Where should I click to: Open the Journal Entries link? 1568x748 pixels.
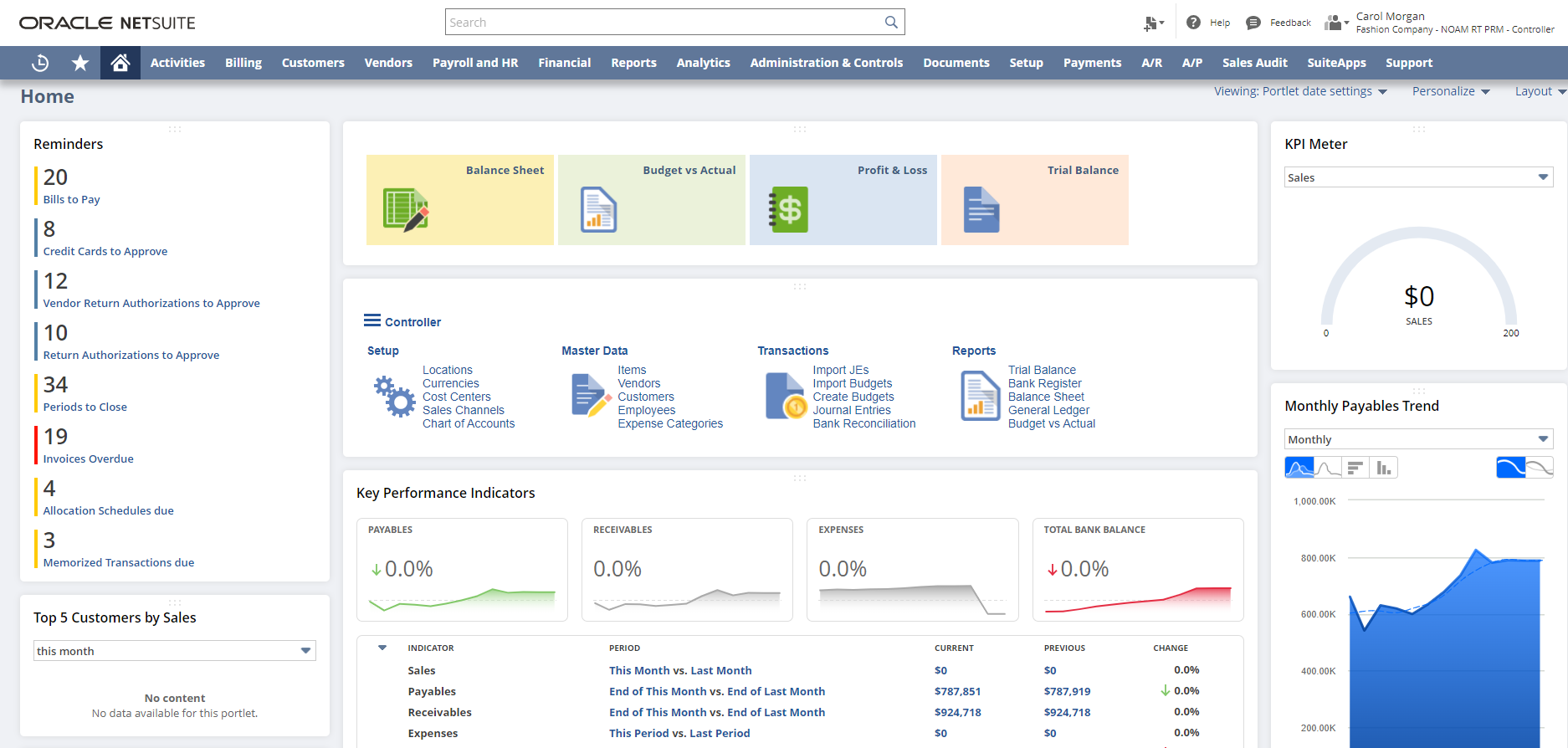pyautogui.click(x=852, y=411)
